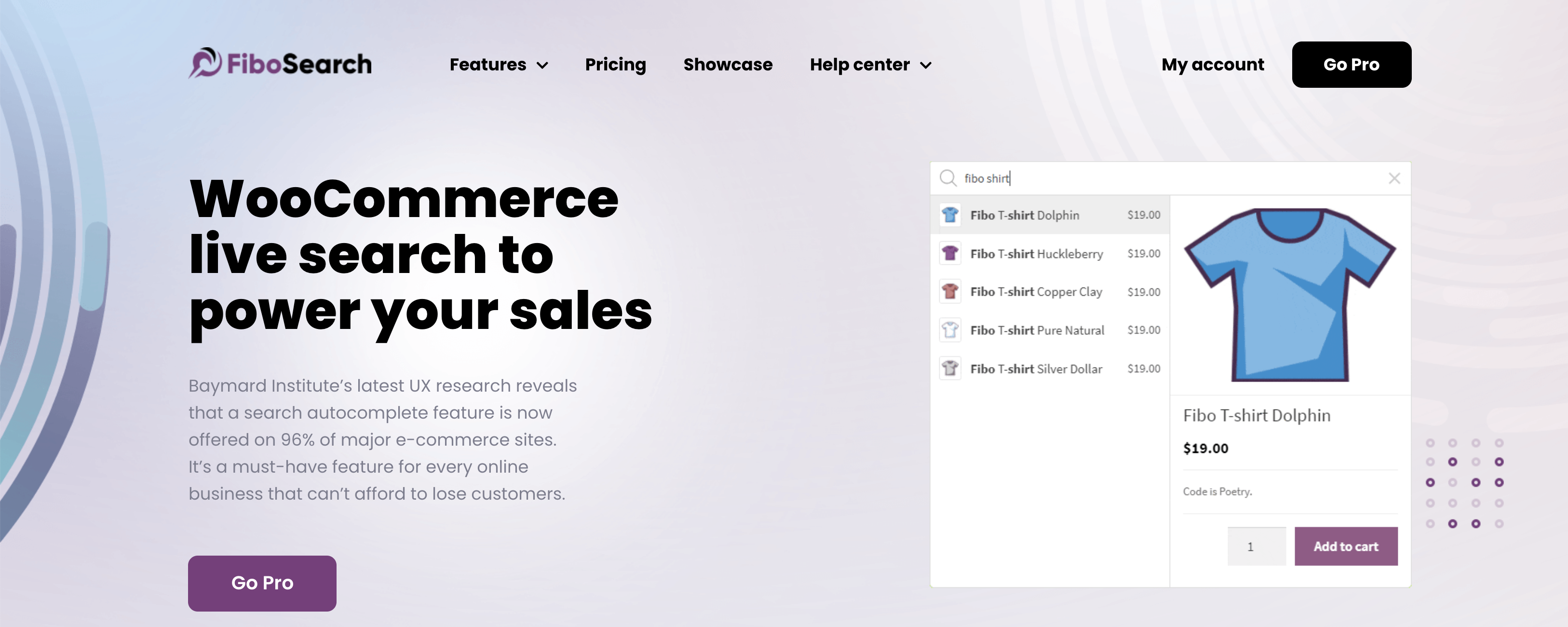
Task: Click the Copper Clay t-shirt thumbnail icon
Action: click(950, 292)
